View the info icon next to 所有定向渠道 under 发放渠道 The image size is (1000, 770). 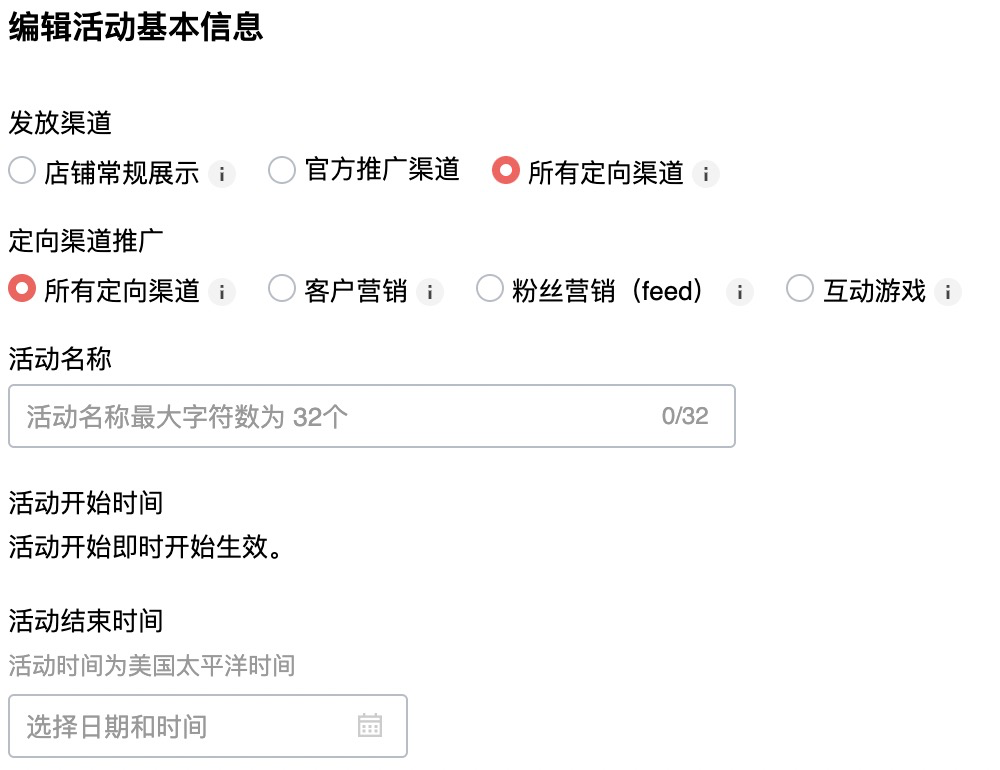[706, 172]
